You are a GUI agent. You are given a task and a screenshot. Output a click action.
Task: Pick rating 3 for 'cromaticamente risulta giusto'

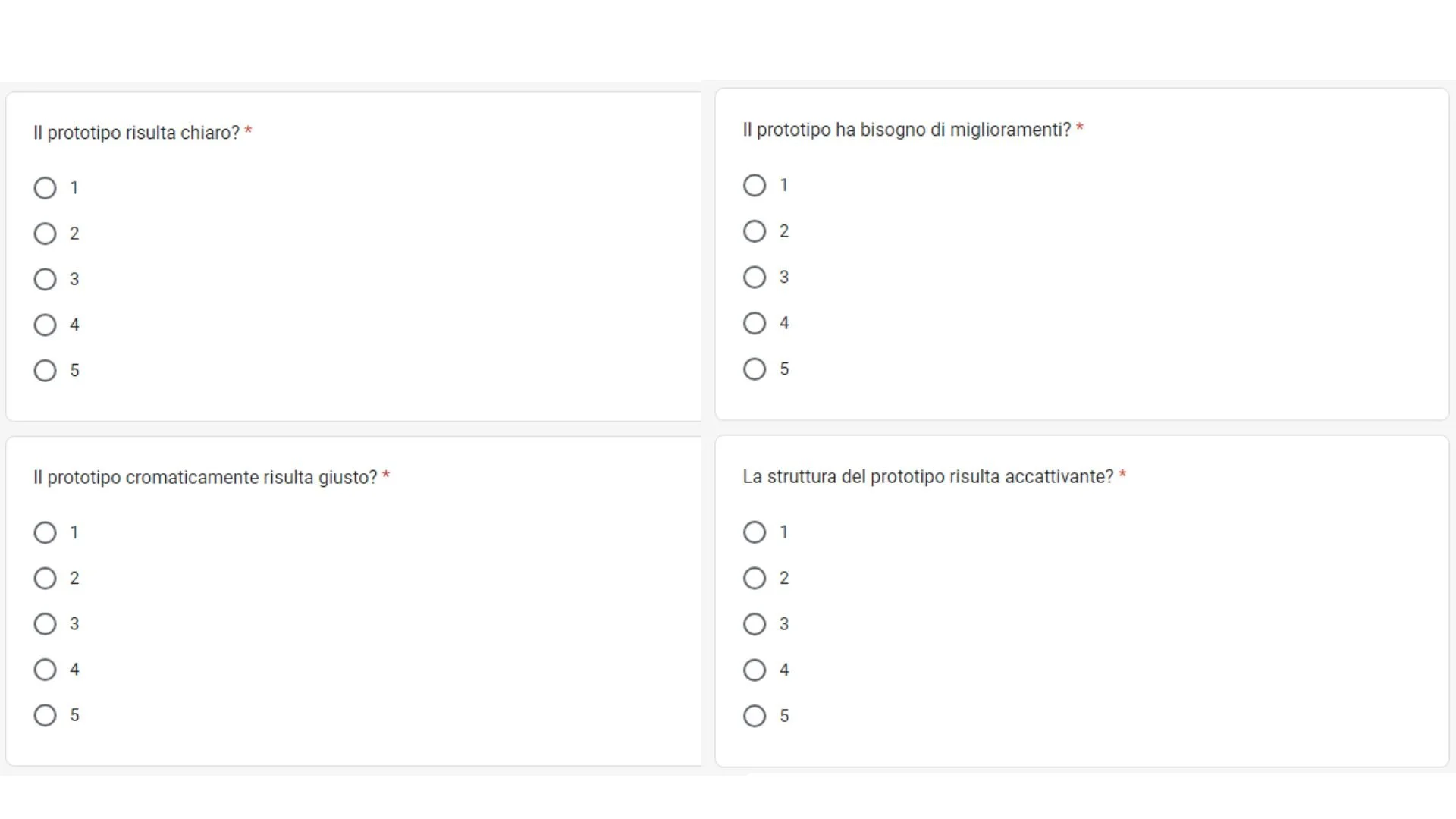coord(45,624)
